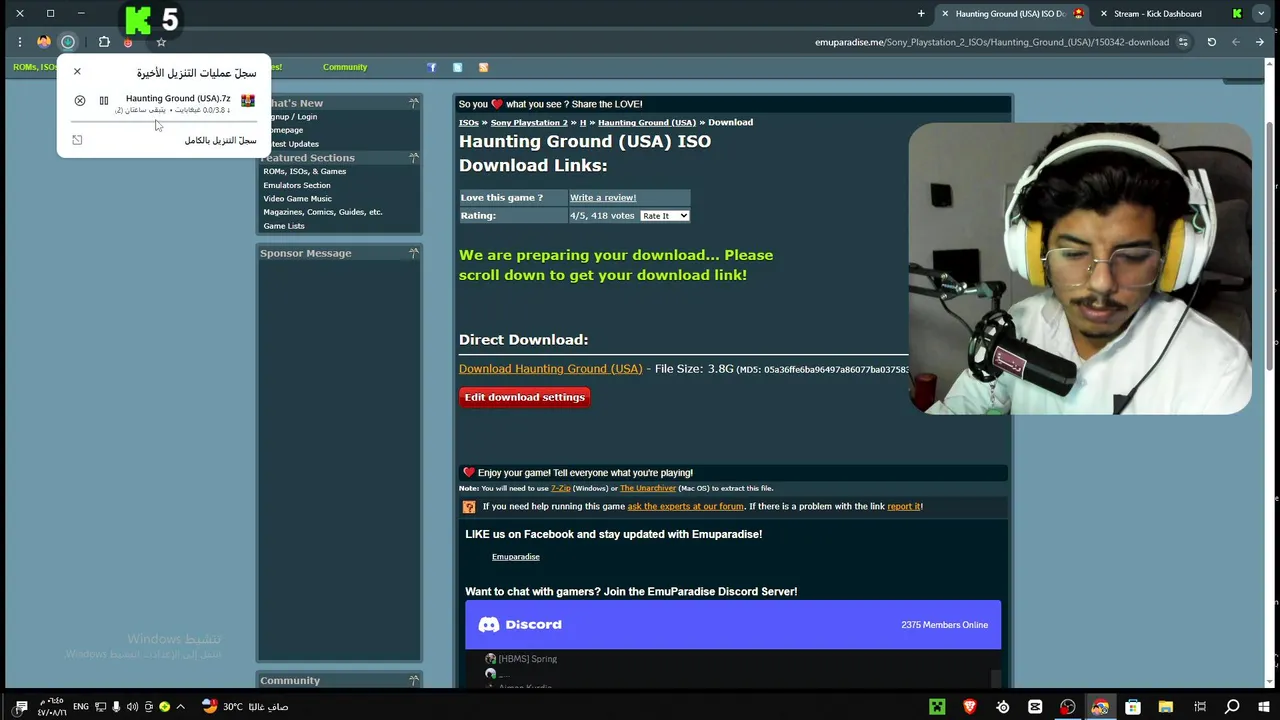The height and width of the screenshot is (720, 1280).
Task: Cancel the Haunting Ground download
Action: pyautogui.click(x=80, y=101)
